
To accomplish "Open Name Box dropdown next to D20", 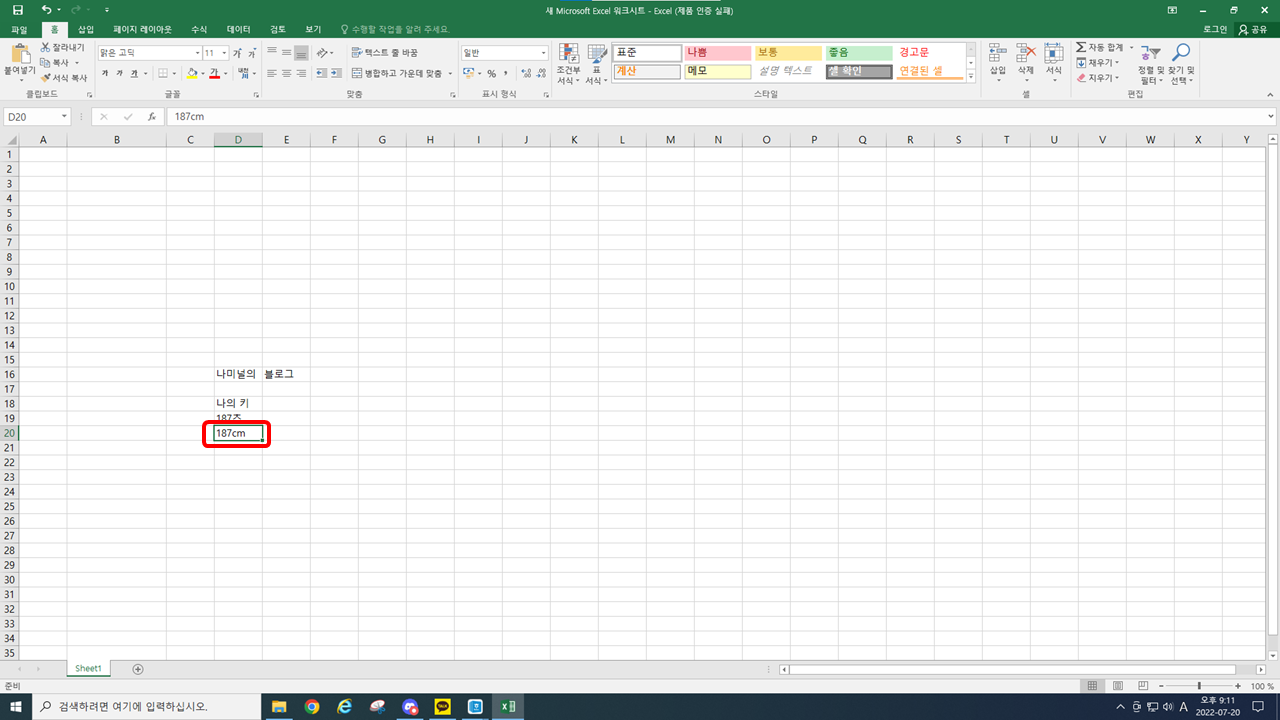I will [65, 116].
